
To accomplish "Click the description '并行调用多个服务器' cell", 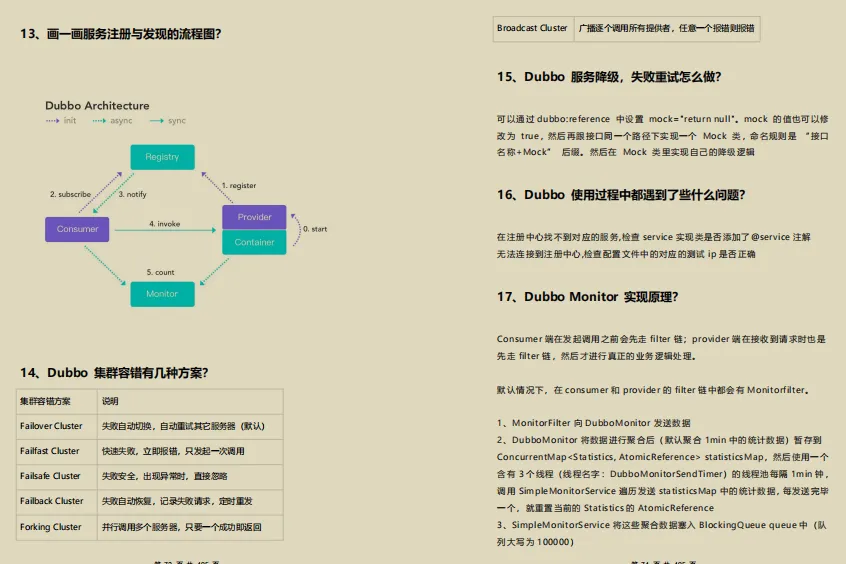I will click(x=190, y=527).
